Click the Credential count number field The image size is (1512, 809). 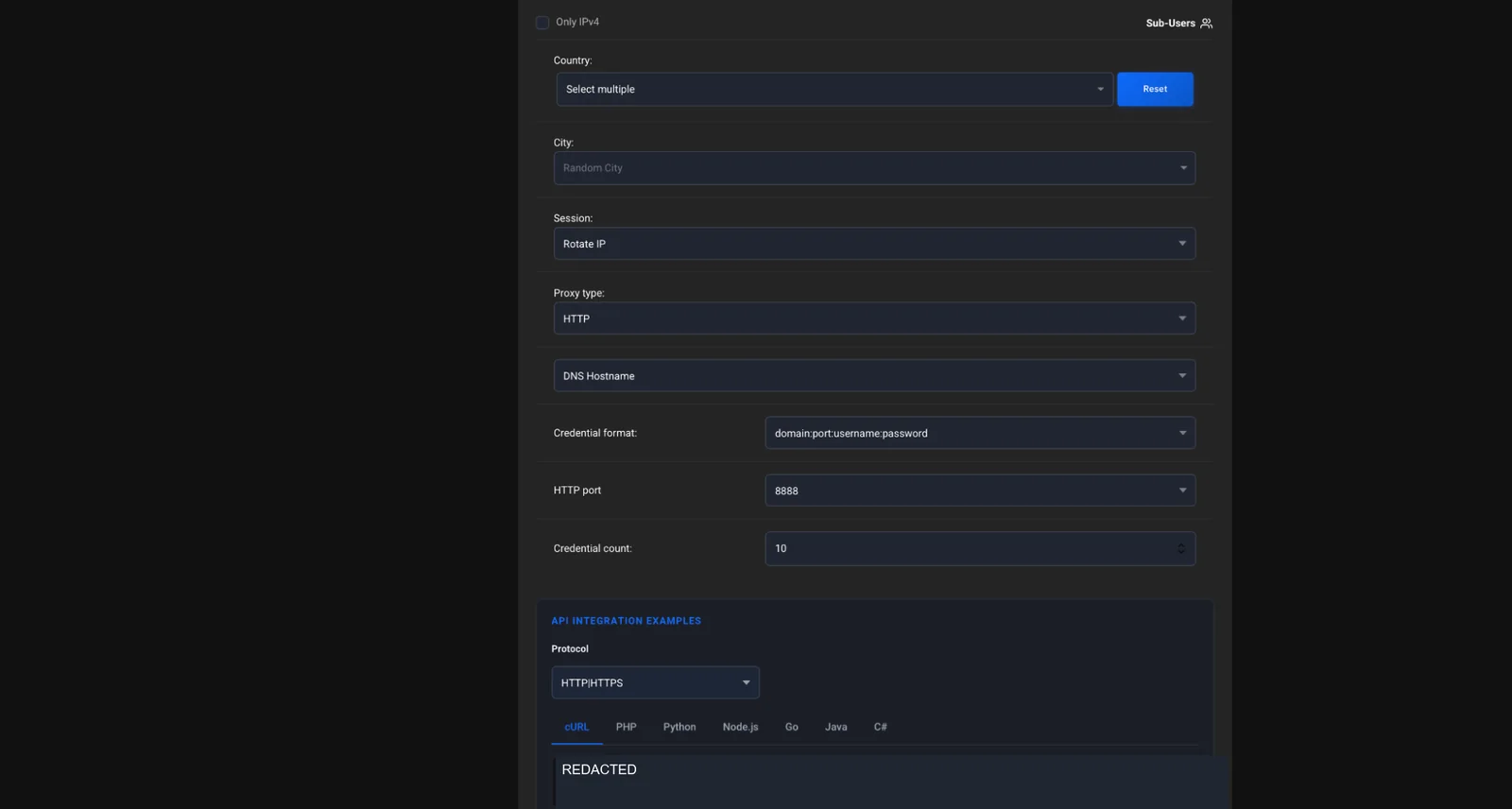[x=980, y=549]
